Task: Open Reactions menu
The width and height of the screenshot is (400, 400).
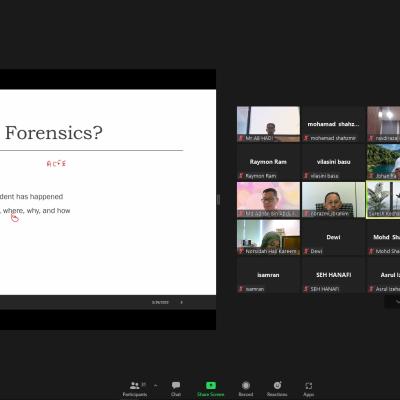Action: click(x=277, y=389)
